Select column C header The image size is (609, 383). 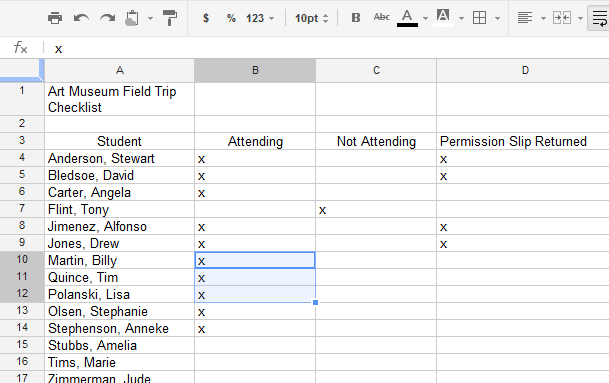click(376, 70)
